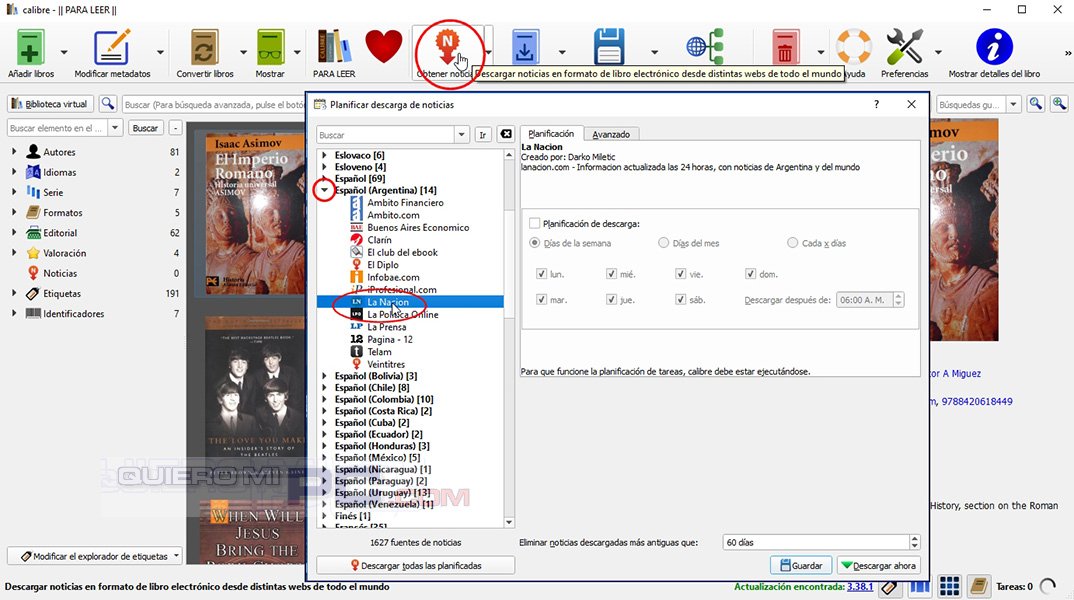
Task: Click the red trash remove books icon
Action: pos(785,47)
